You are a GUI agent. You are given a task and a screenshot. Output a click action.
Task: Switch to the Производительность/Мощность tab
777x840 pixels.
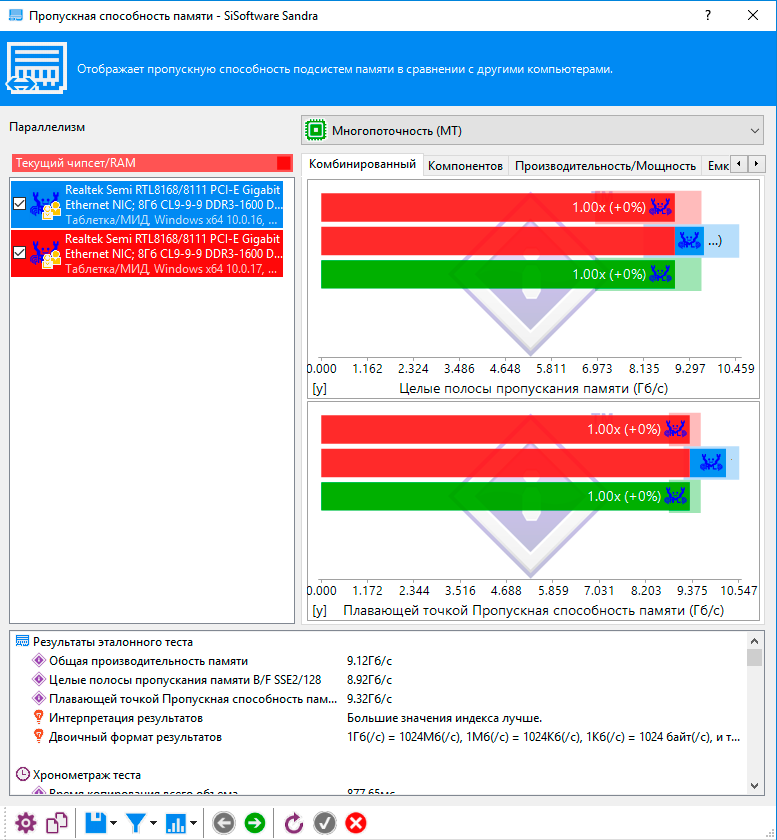pyautogui.click(x=605, y=165)
